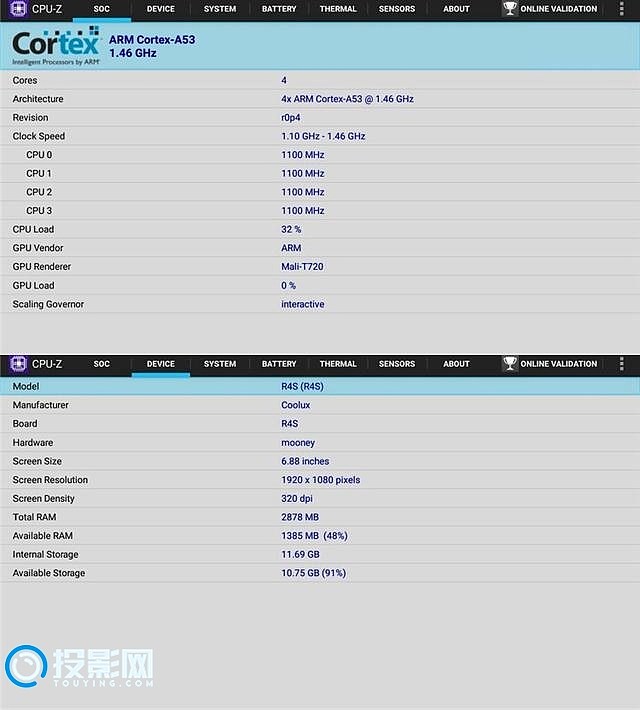640x710 pixels.
Task: Click '4x ARM Cortex-A53 @ 1.46 GHz' value
Action: [347, 99]
